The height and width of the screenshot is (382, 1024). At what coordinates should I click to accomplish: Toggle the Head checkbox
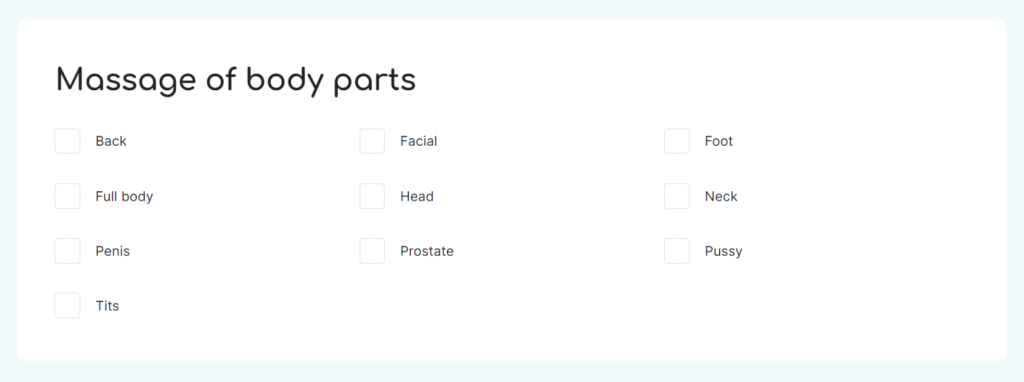click(372, 196)
